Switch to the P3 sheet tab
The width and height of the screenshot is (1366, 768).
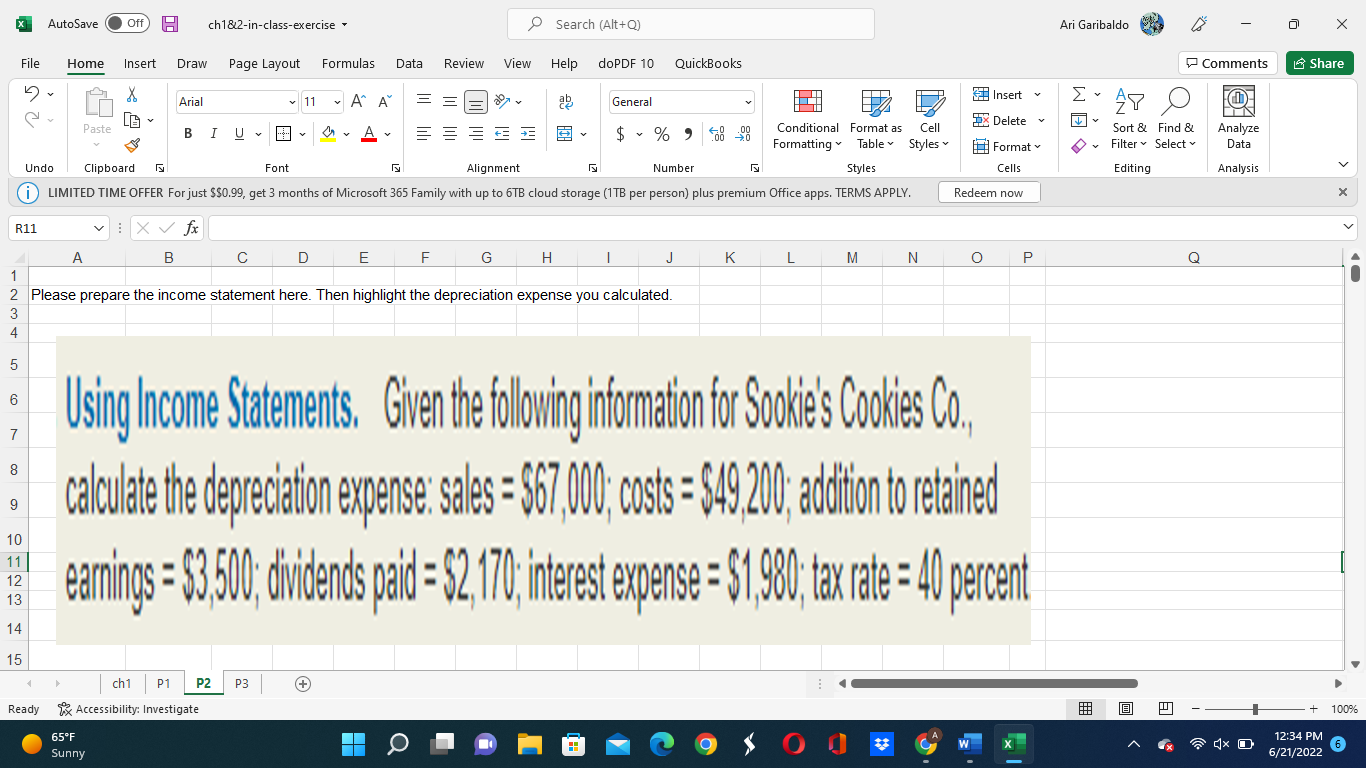[x=241, y=683]
